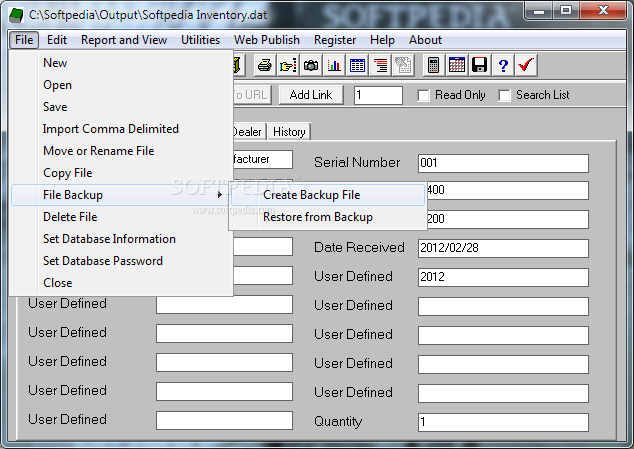Open the Register menu
This screenshot has width=634, height=449.
tap(335, 40)
